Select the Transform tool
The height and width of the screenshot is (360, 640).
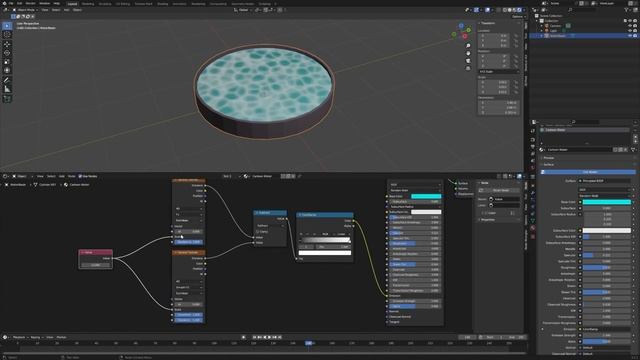(x=7, y=70)
